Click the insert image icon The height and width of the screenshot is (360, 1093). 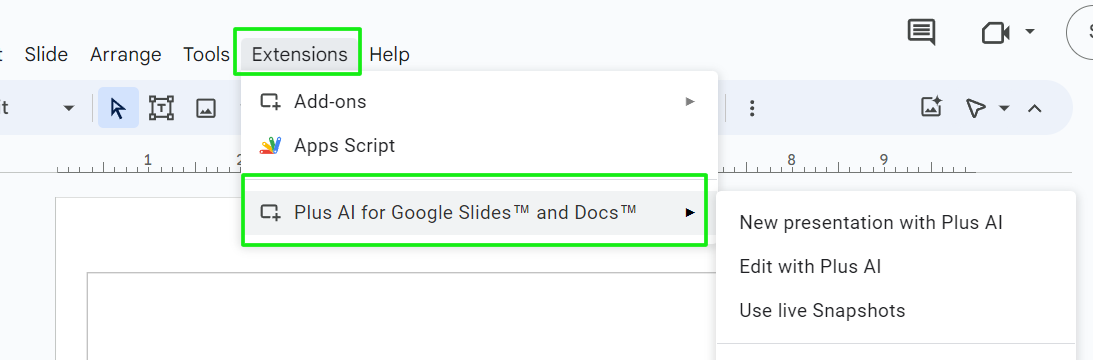[x=206, y=108]
